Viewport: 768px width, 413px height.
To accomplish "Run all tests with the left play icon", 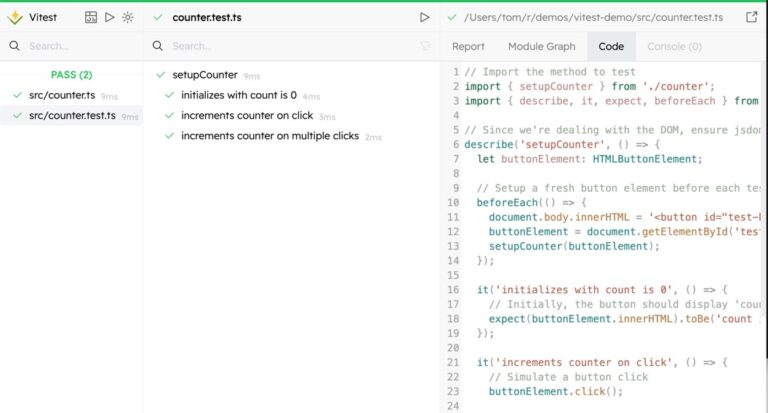I will [x=110, y=18].
